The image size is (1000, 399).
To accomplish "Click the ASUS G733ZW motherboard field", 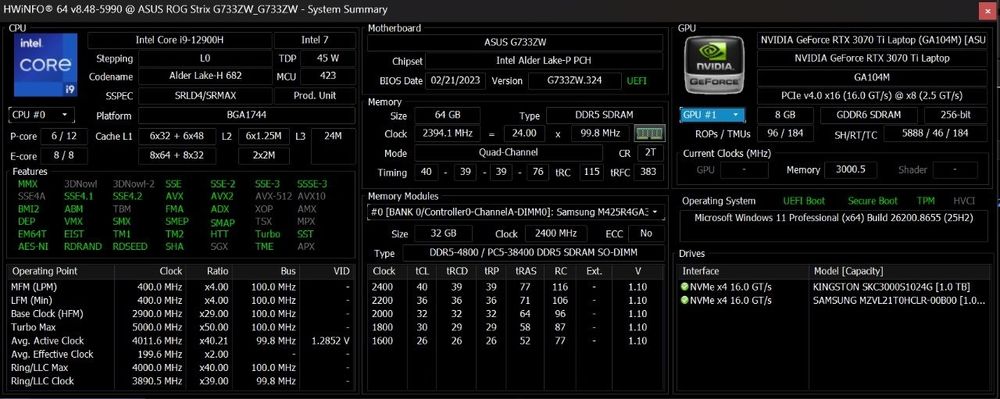I will pos(514,43).
